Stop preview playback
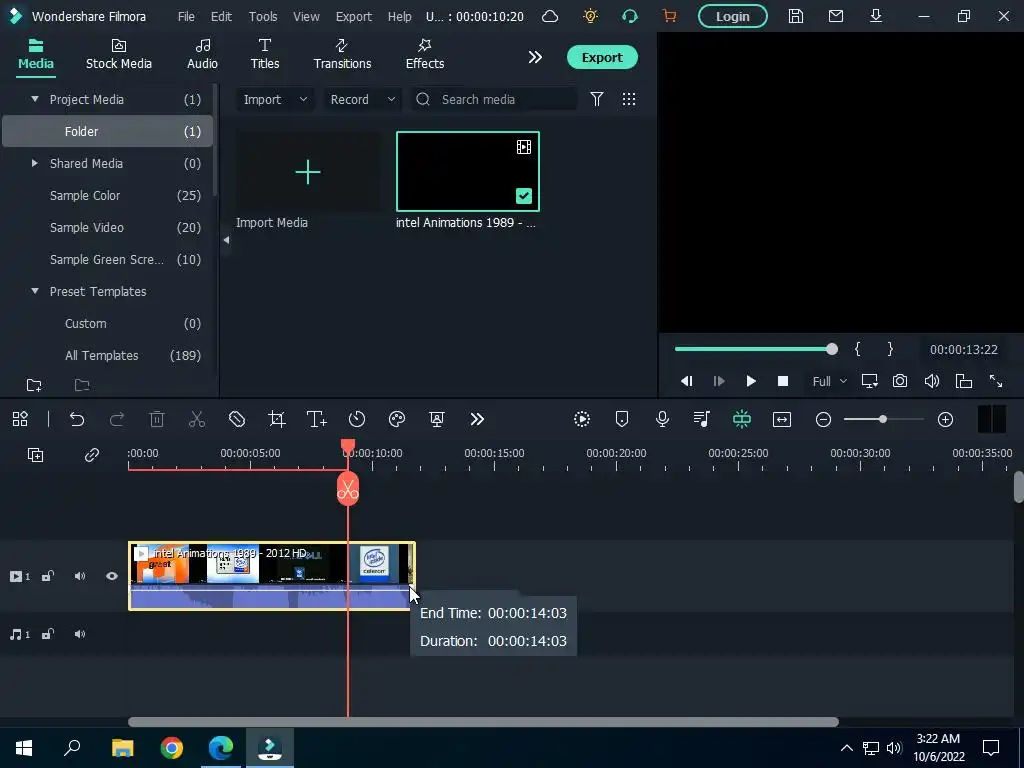The image size is (1024, 768). click(x=782, y=381)
